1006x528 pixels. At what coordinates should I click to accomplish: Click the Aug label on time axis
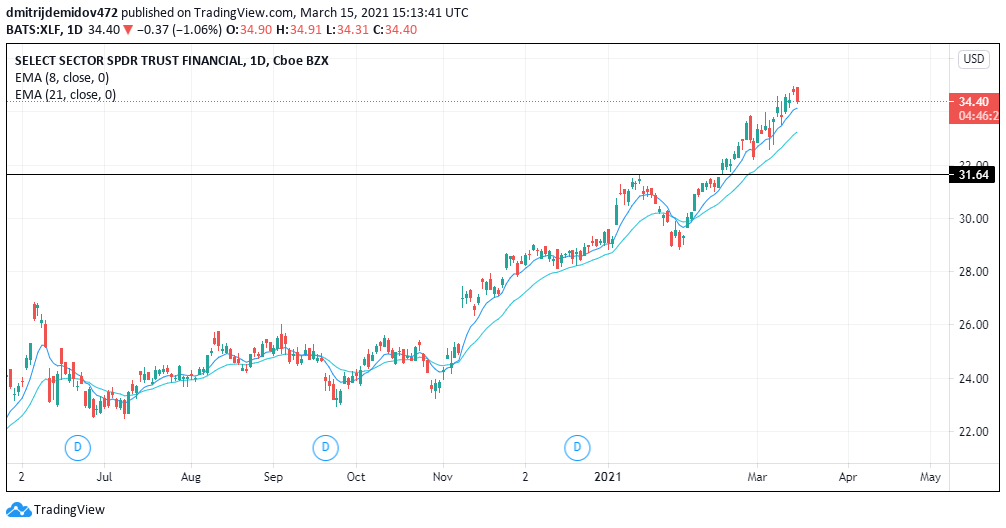click(x=191, y=477)
